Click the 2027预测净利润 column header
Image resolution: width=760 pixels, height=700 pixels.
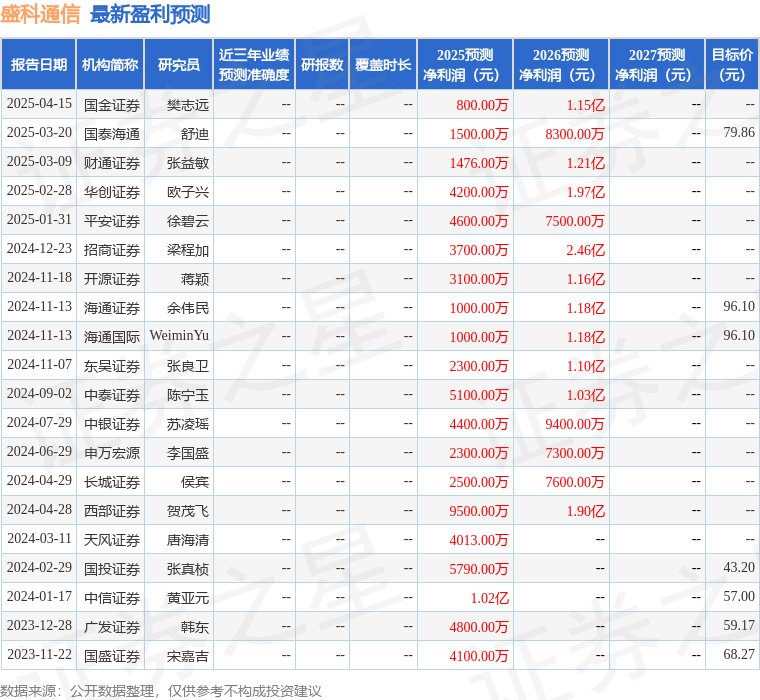pos(657,65)
